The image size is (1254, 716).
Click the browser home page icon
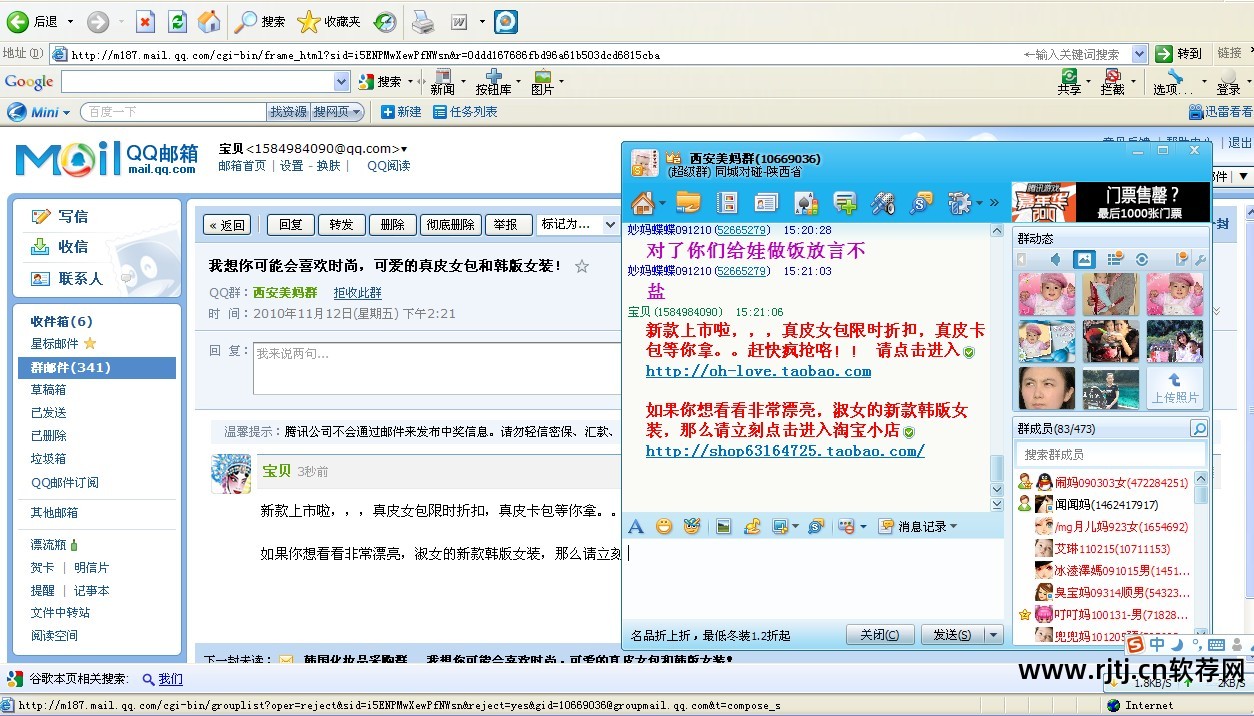[x=209, y=21]
